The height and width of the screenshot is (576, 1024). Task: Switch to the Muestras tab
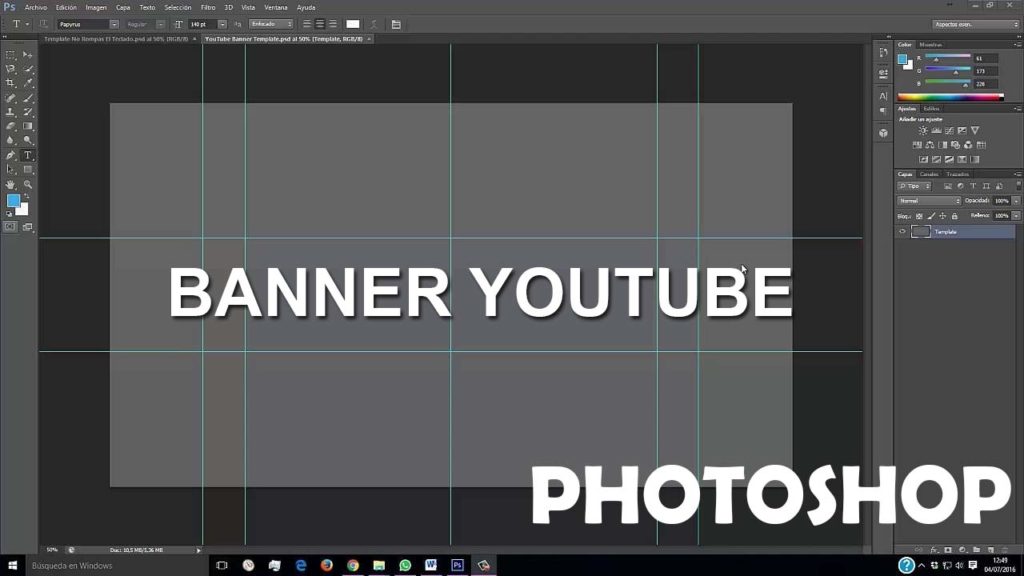[x=931, y=45]
